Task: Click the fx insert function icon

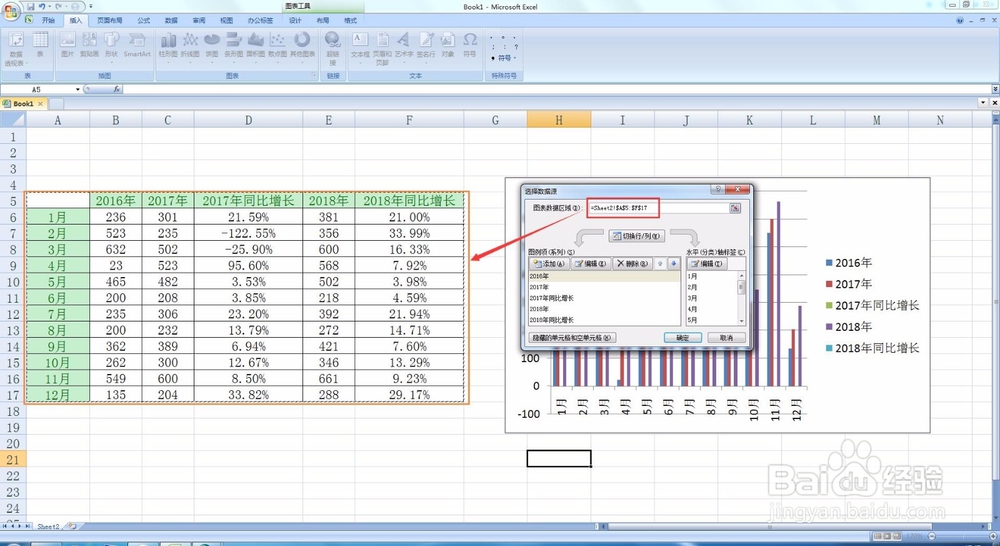Action: pos(117,89)
